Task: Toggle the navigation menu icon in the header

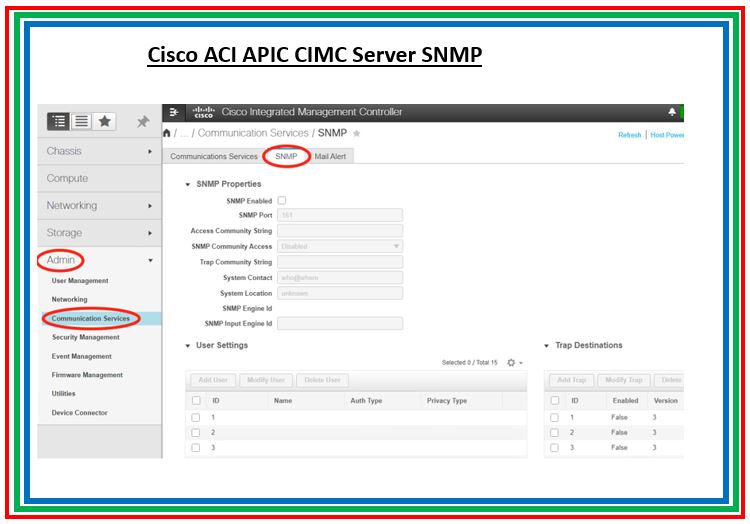Action: point(175,112)
